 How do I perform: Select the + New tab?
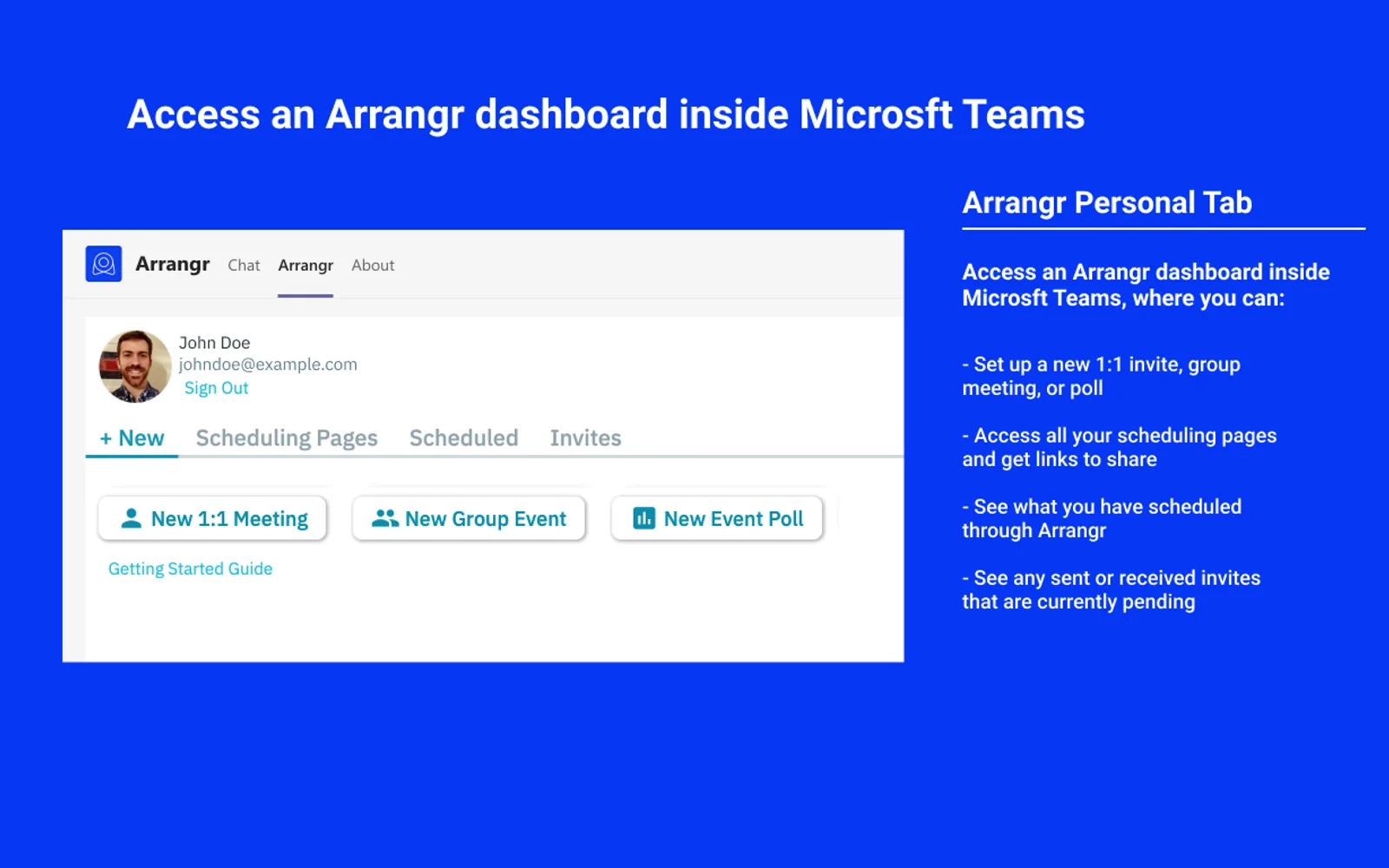[x=132, y=438]
